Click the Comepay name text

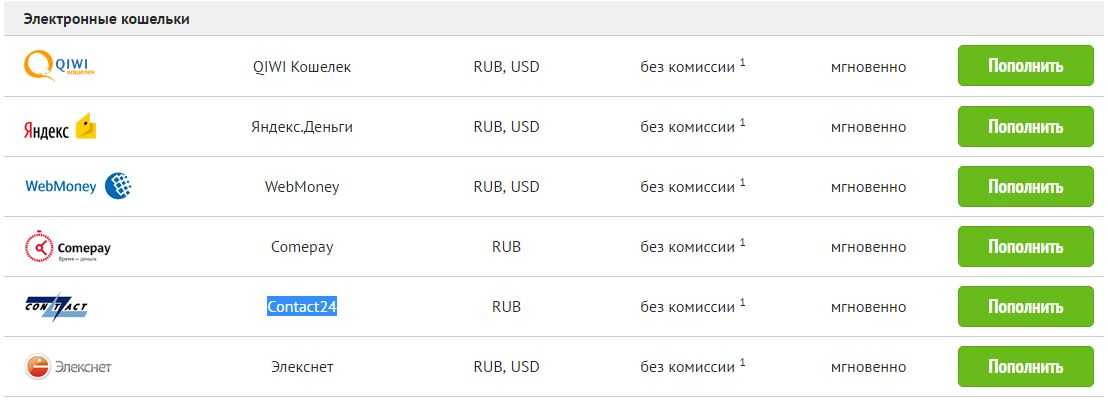point(302,247)
